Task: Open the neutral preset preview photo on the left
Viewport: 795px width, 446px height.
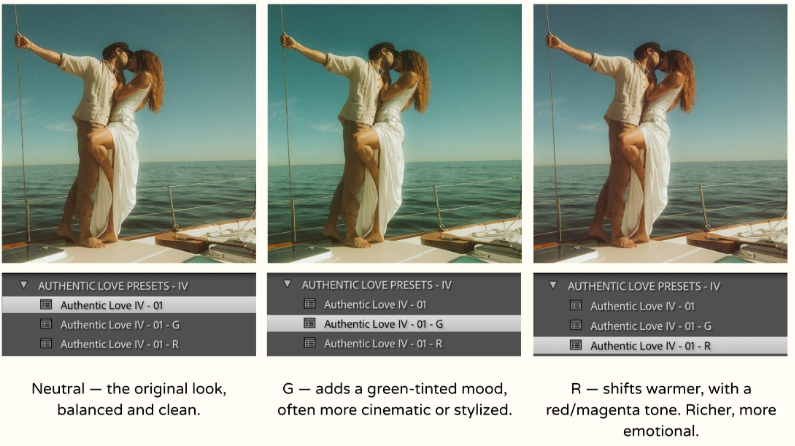Action: 128,134
